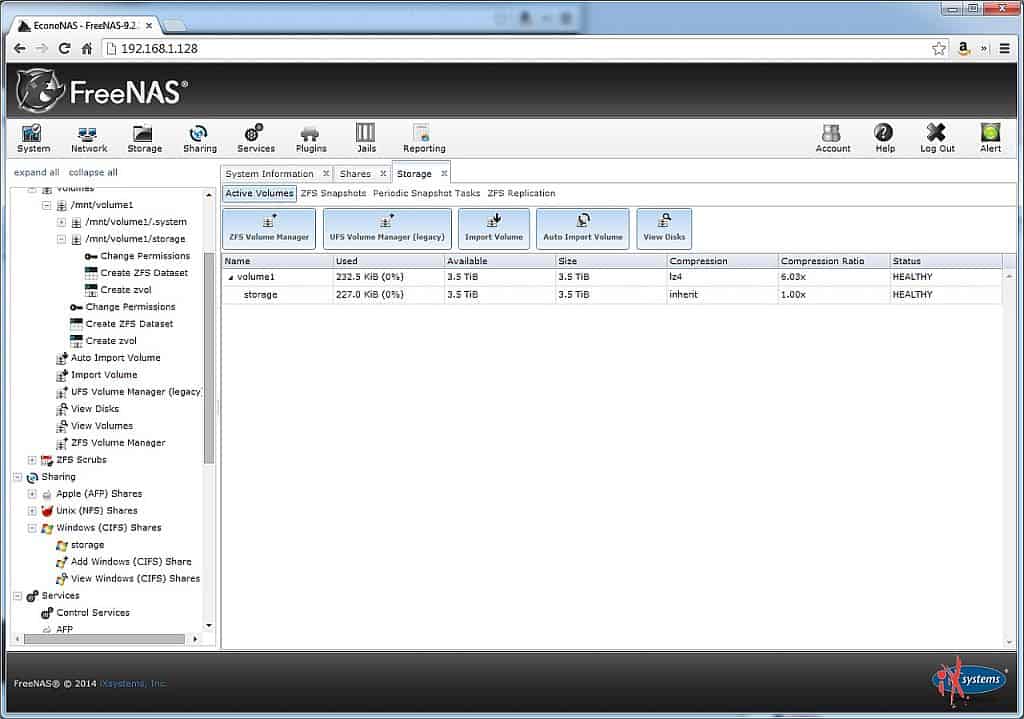Image resolution: width=1024 pixels, height=719 pixels.
Task: Open the Account icon
Action: (x=833, y=138)
